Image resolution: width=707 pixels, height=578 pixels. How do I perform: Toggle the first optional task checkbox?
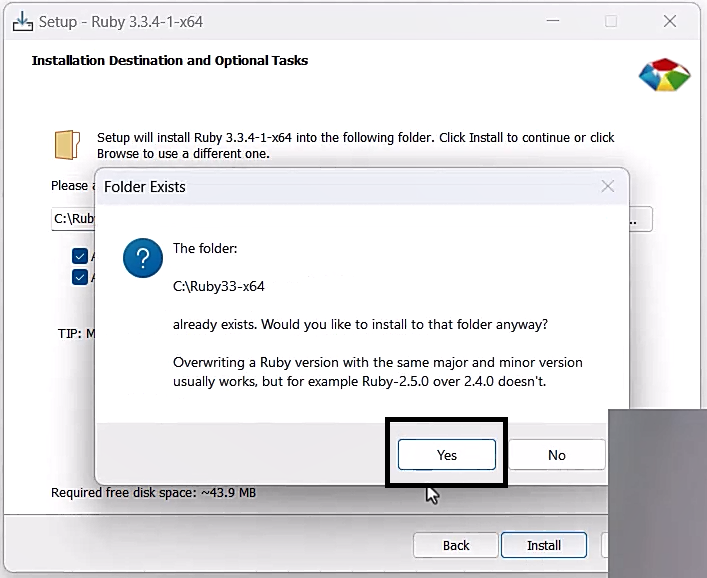pyautogui.click(x=80, y=256)
